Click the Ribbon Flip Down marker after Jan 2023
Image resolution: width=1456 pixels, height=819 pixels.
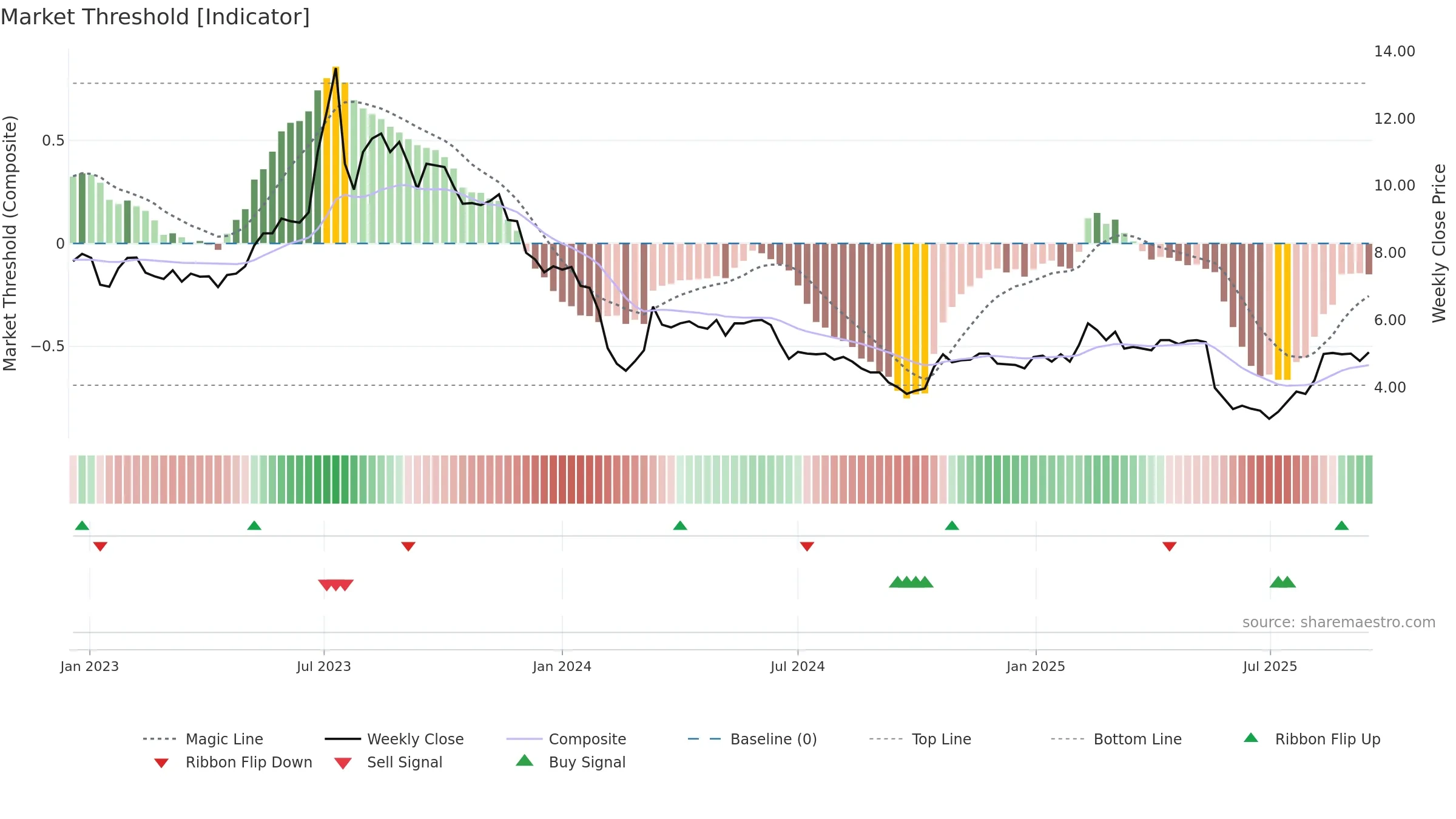click(100, 547)
